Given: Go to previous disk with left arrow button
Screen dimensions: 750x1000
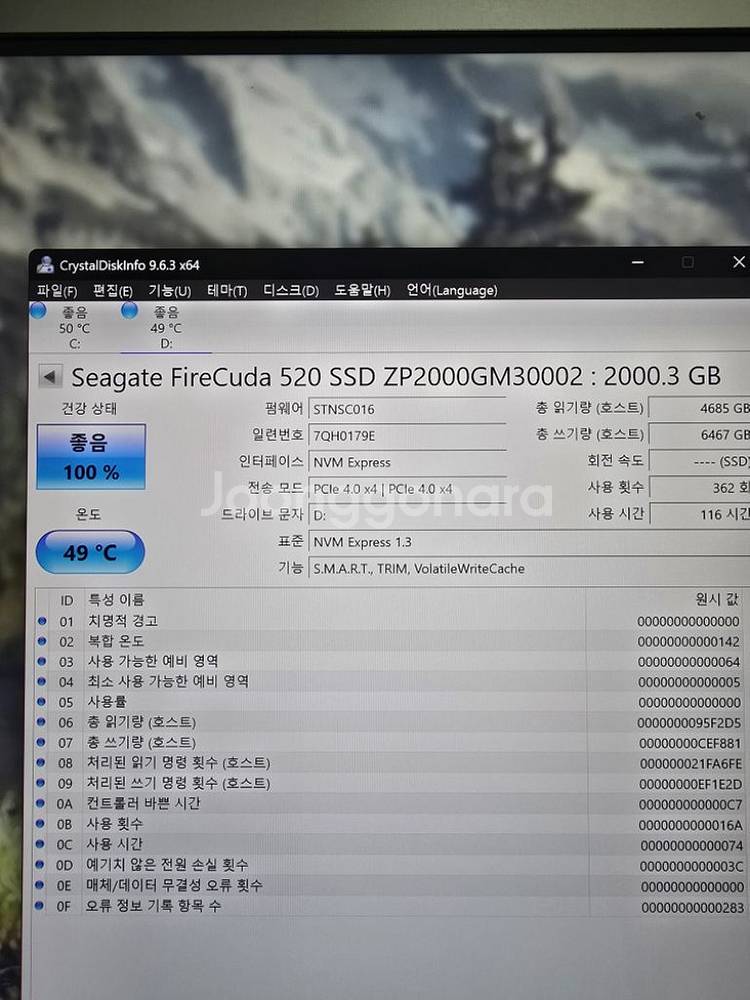Looking at the screenshot, I should click(50, 376).
